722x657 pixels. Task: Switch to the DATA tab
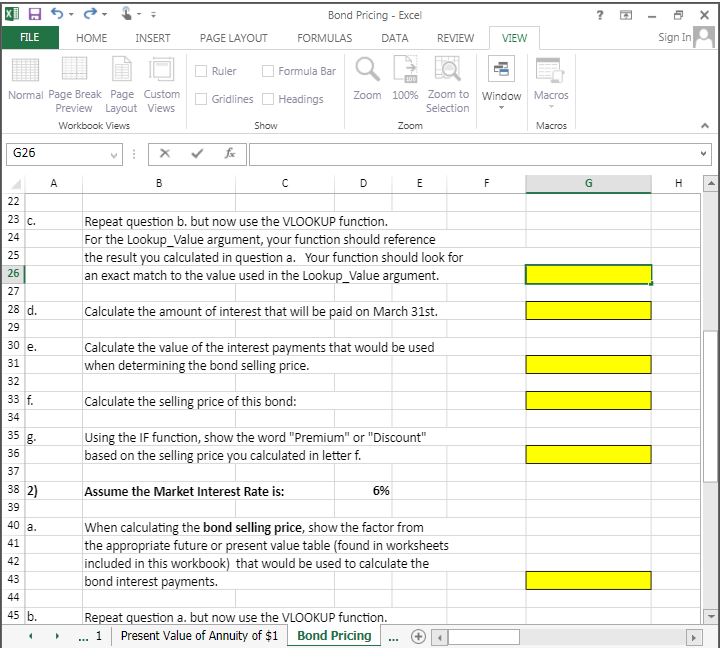[x=395, y=38]
